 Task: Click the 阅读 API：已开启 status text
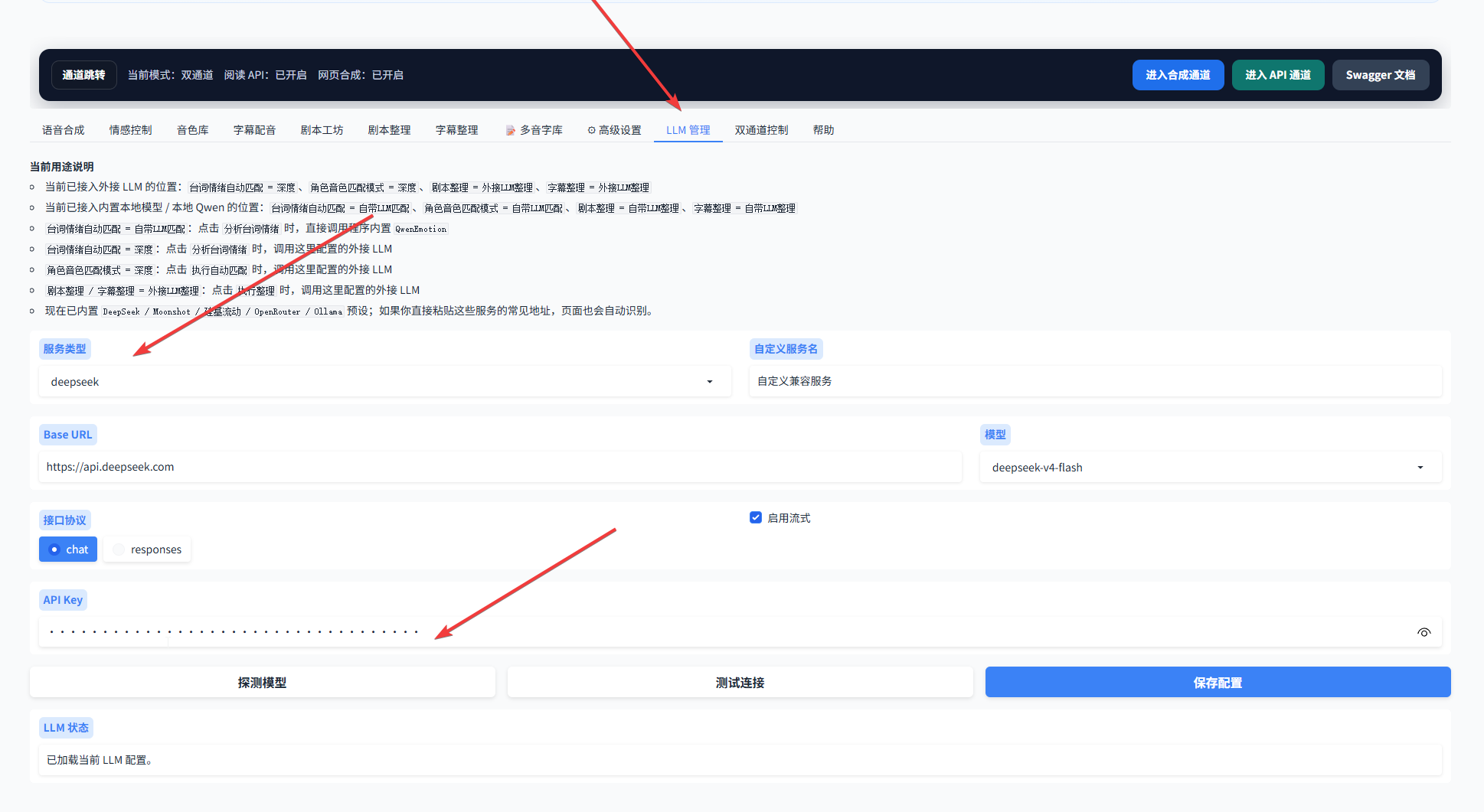(266, 75)
